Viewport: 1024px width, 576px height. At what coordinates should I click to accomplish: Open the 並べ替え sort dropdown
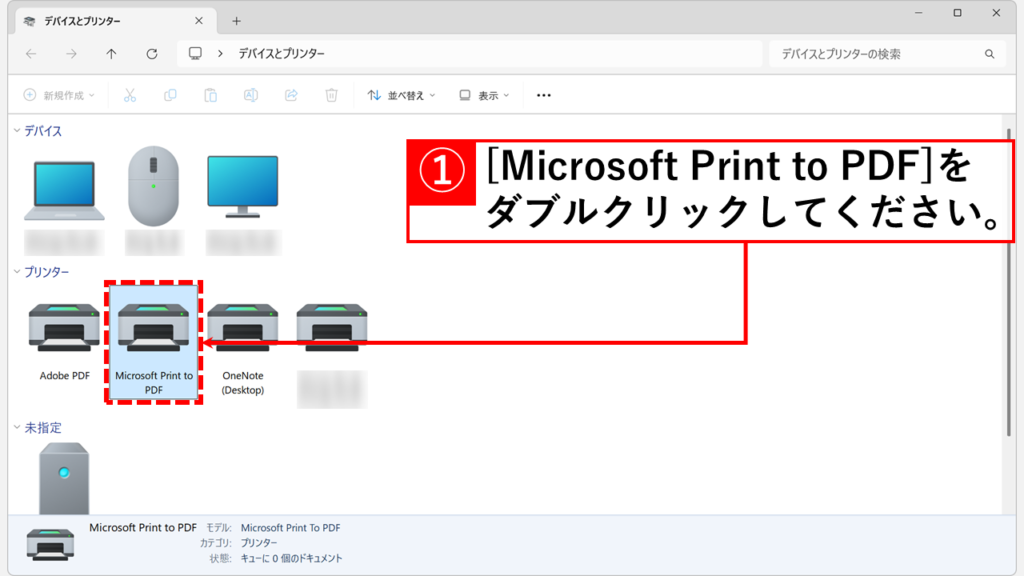coord(401,95)
